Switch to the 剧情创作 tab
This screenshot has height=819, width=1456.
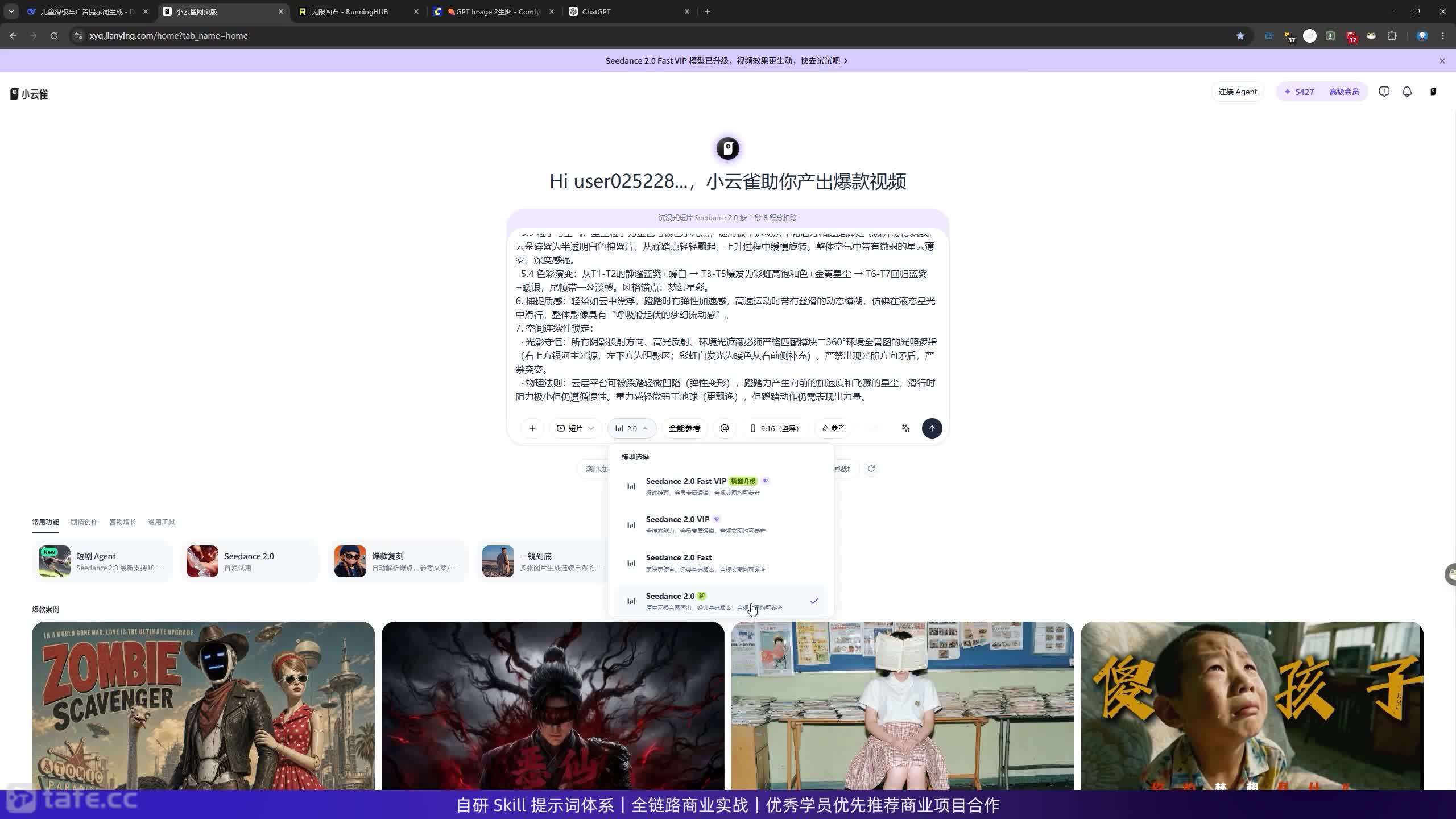point(84,522)
